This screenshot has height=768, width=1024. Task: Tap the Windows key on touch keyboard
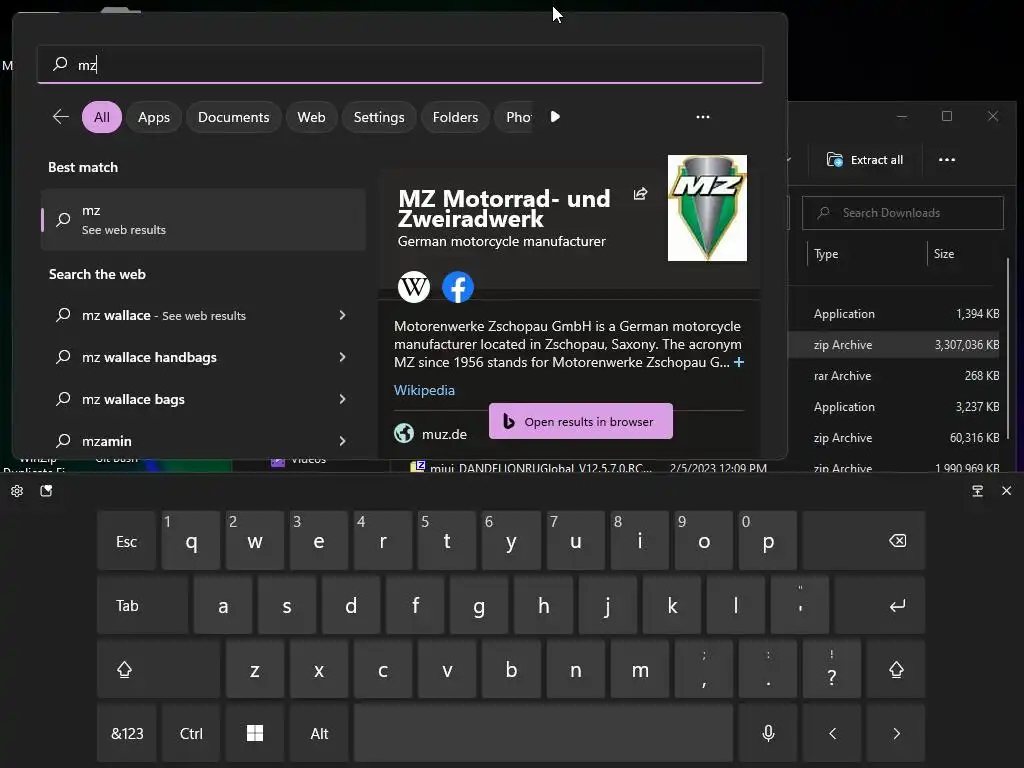(x=255, y=733)
